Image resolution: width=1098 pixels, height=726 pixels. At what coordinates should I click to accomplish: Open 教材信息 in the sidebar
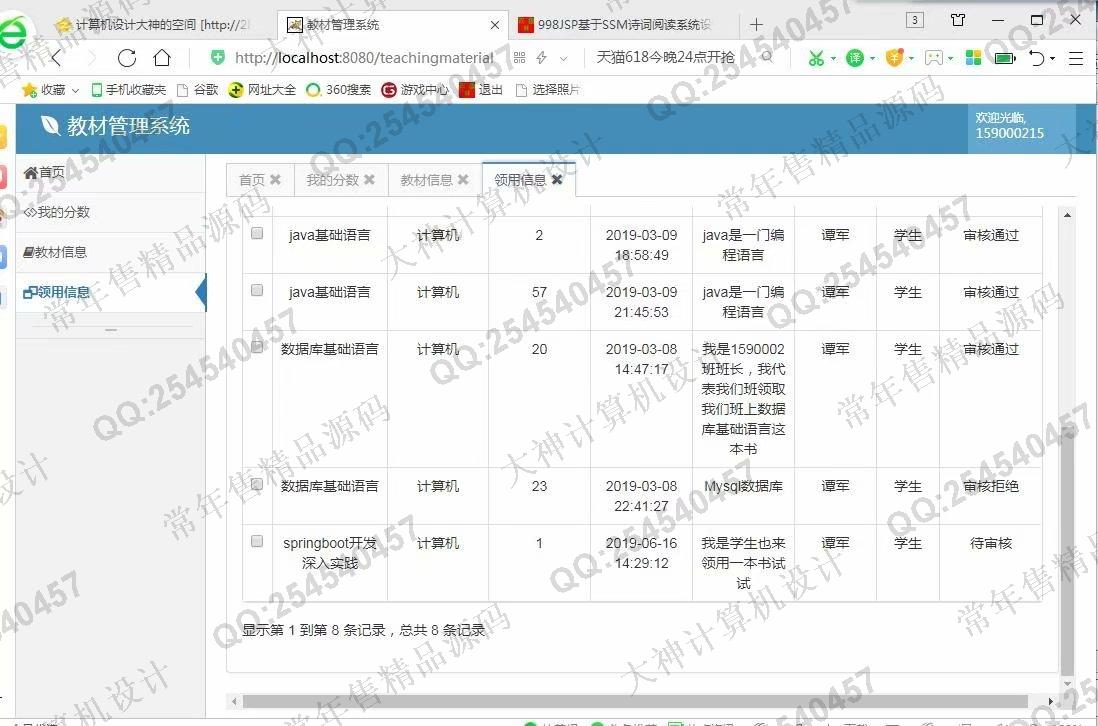(x=111, y=252)
